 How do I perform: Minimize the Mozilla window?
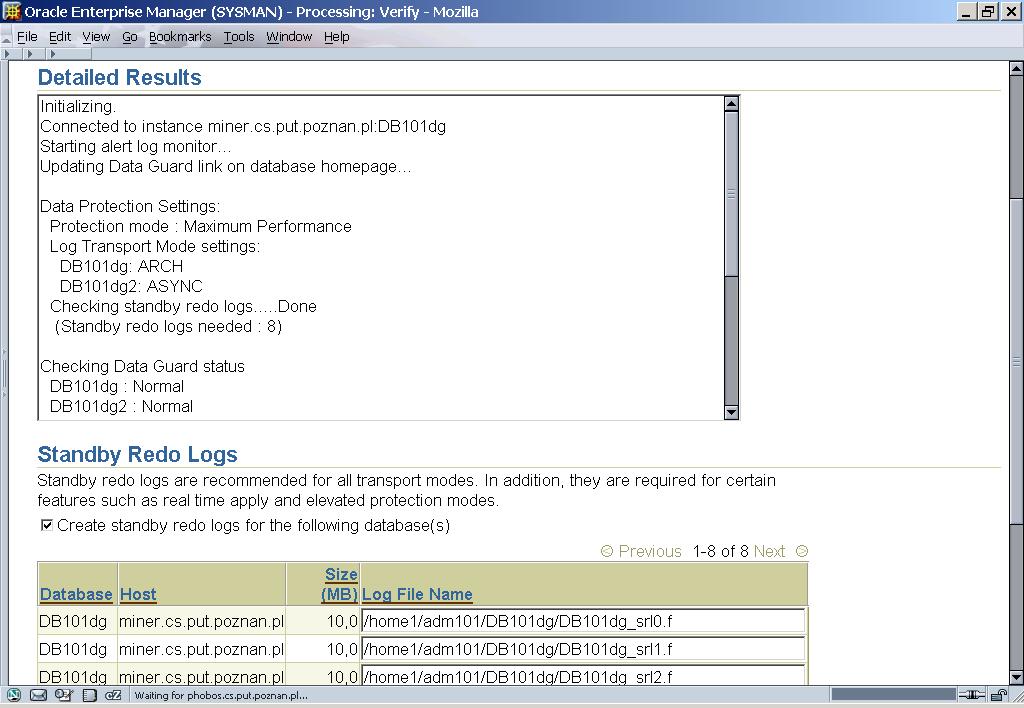967,11
